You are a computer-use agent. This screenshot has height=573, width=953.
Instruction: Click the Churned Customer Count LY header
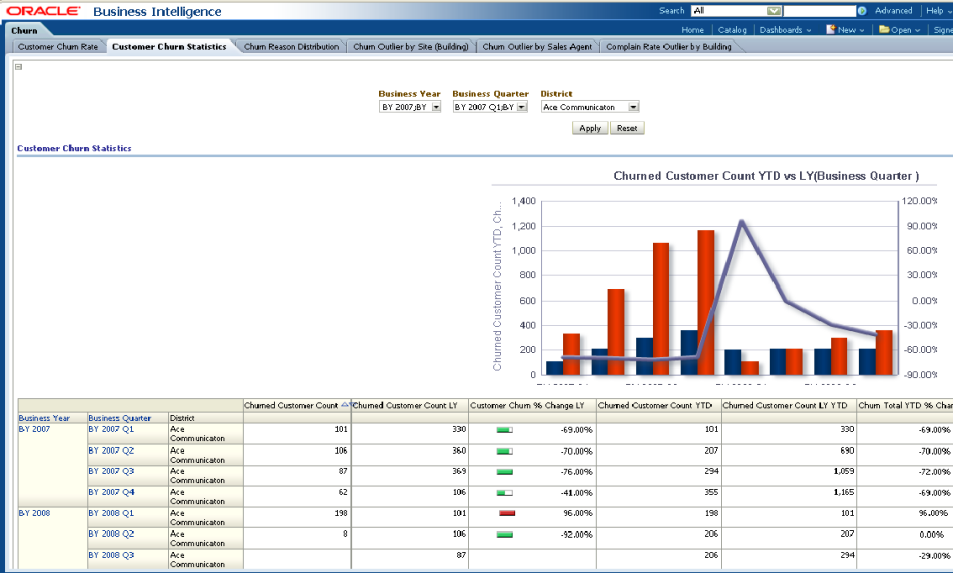pos(405,405)
